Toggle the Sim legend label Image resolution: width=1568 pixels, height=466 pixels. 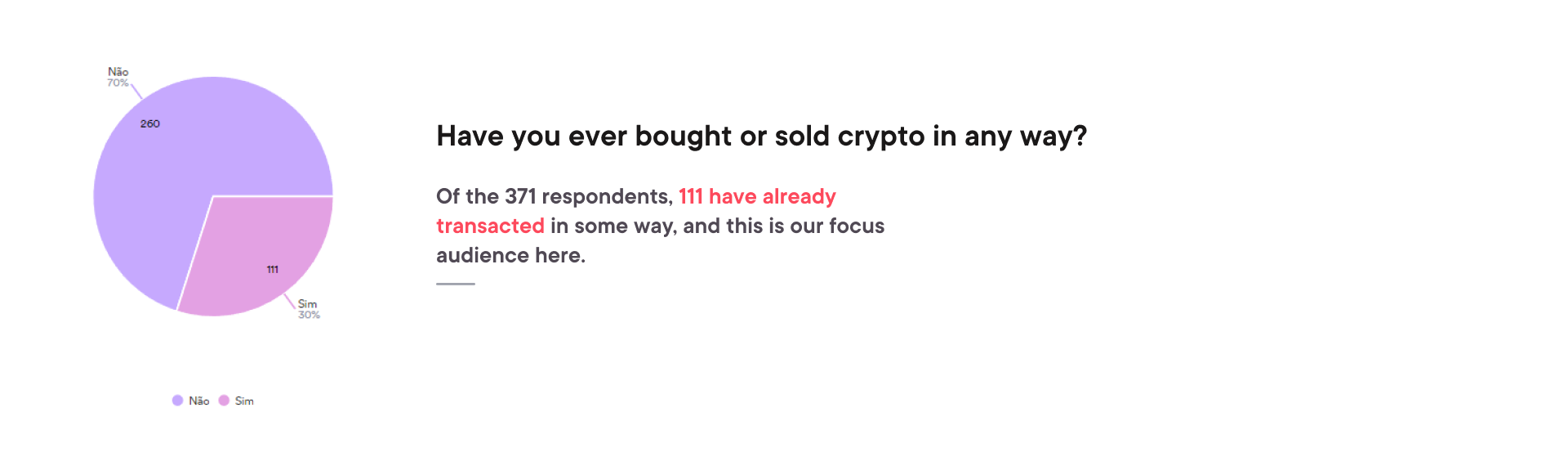coord(244,401)
